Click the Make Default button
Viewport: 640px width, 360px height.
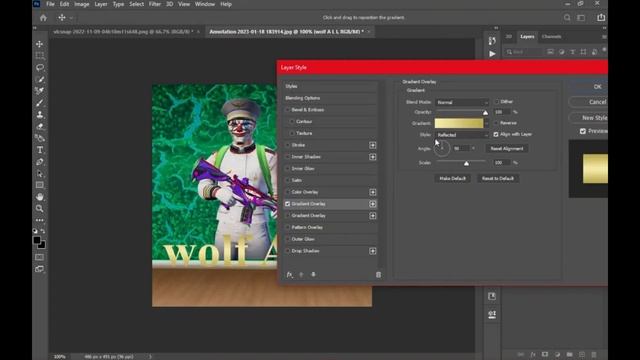coord(452,178)
